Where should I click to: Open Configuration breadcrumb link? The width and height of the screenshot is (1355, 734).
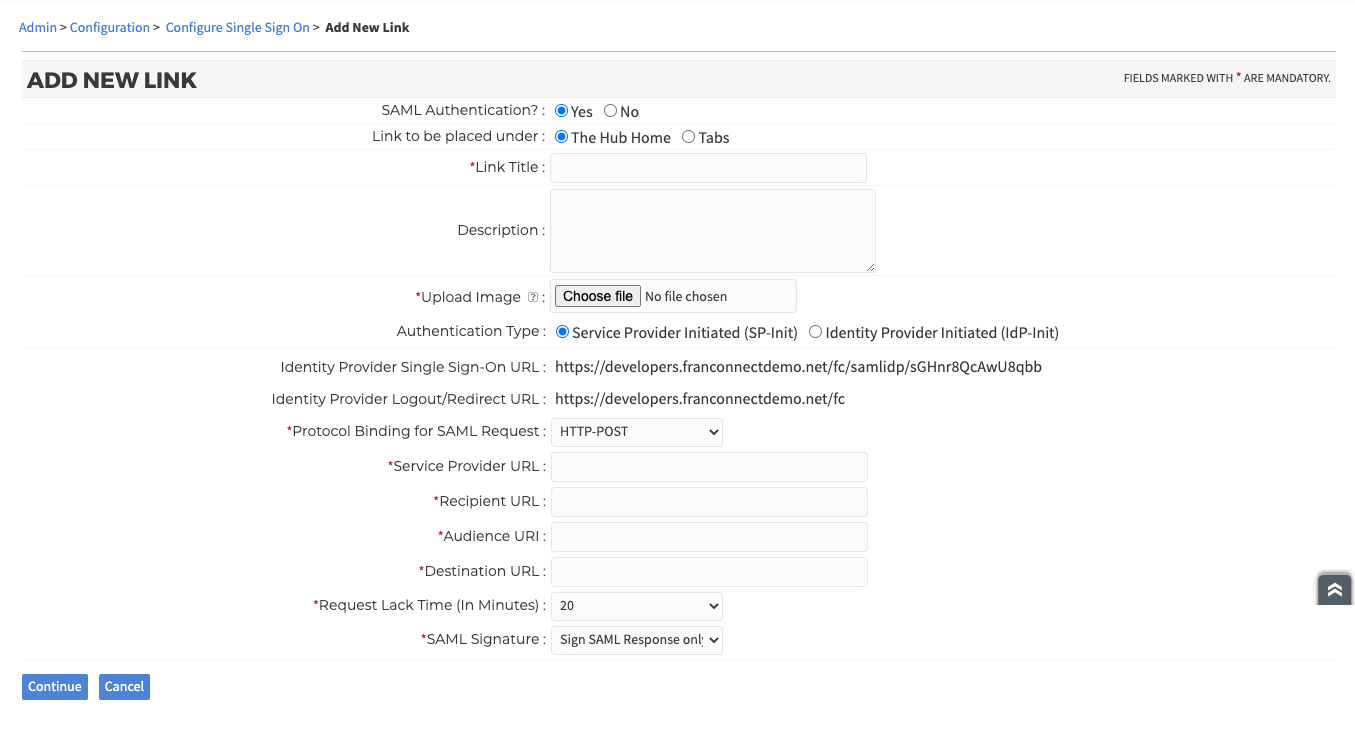[110, 27]
